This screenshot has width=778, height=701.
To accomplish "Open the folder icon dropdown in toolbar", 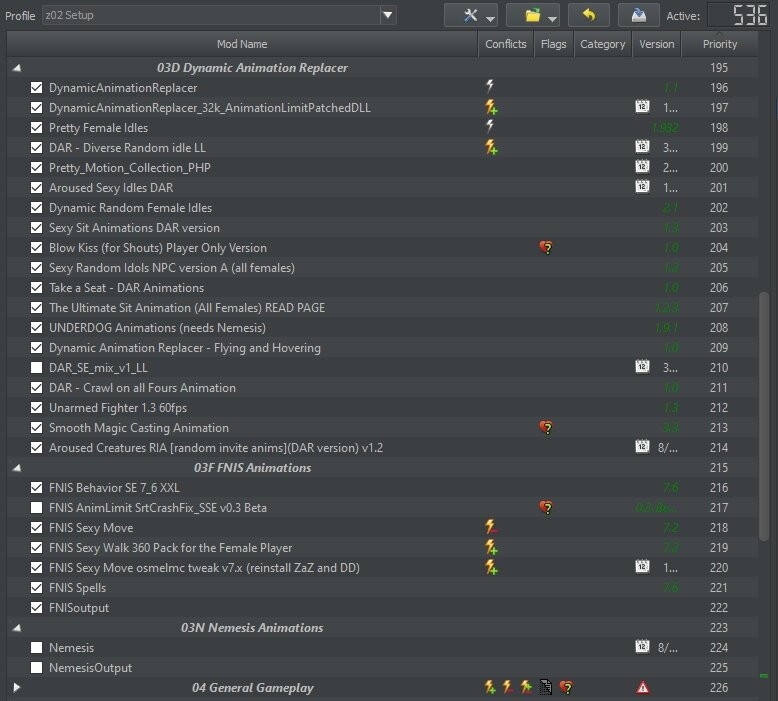I will [532, 15].
